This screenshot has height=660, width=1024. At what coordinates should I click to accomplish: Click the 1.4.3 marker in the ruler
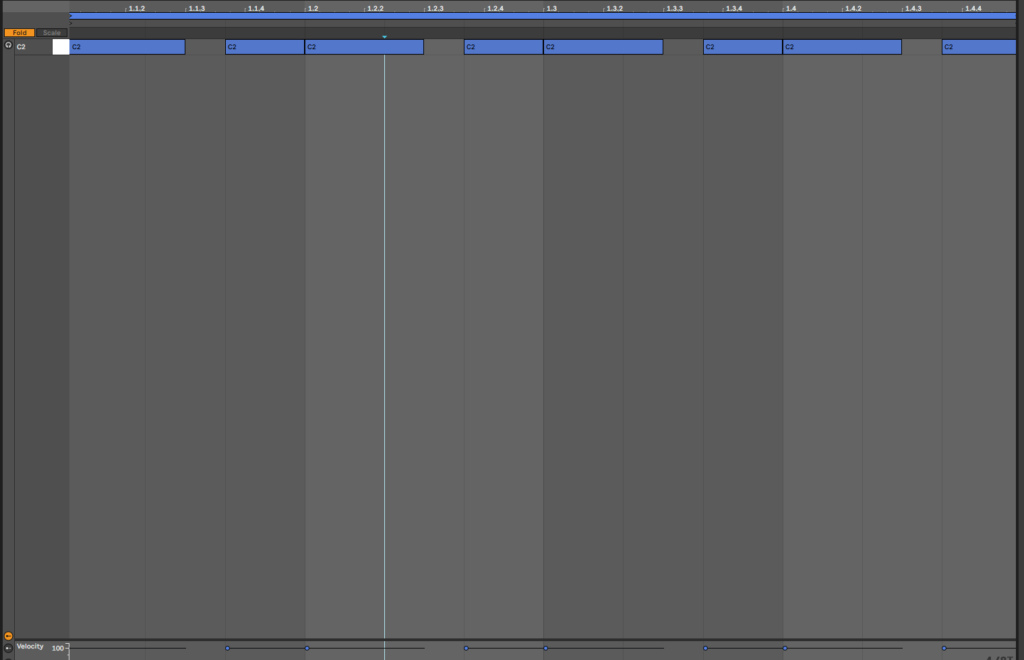coord(912,9)
